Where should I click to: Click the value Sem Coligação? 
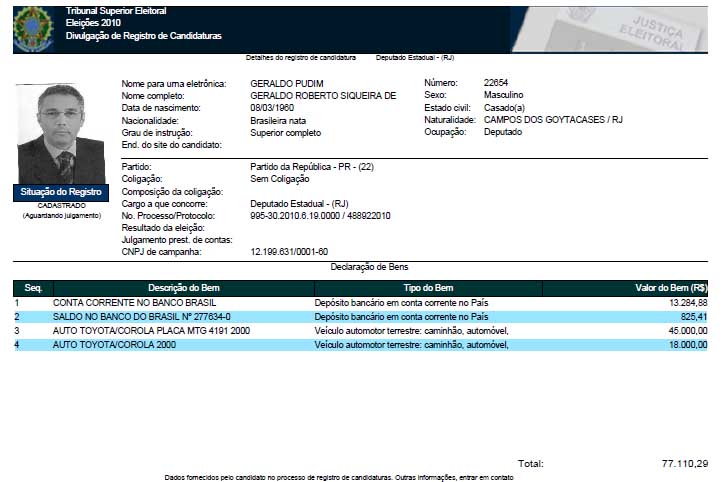pos(280,179)
